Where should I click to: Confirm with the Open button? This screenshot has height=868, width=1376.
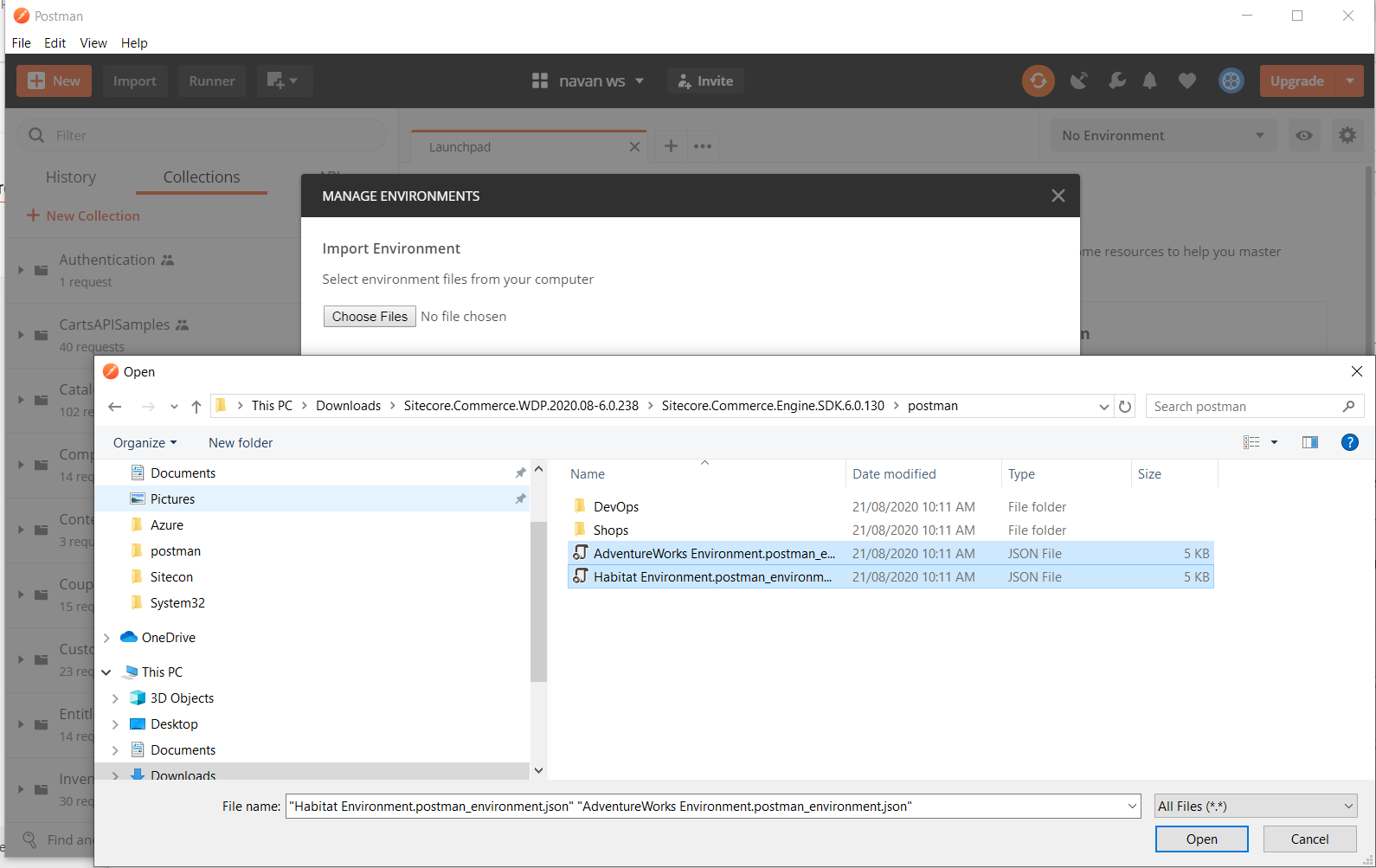[1201, 839]
